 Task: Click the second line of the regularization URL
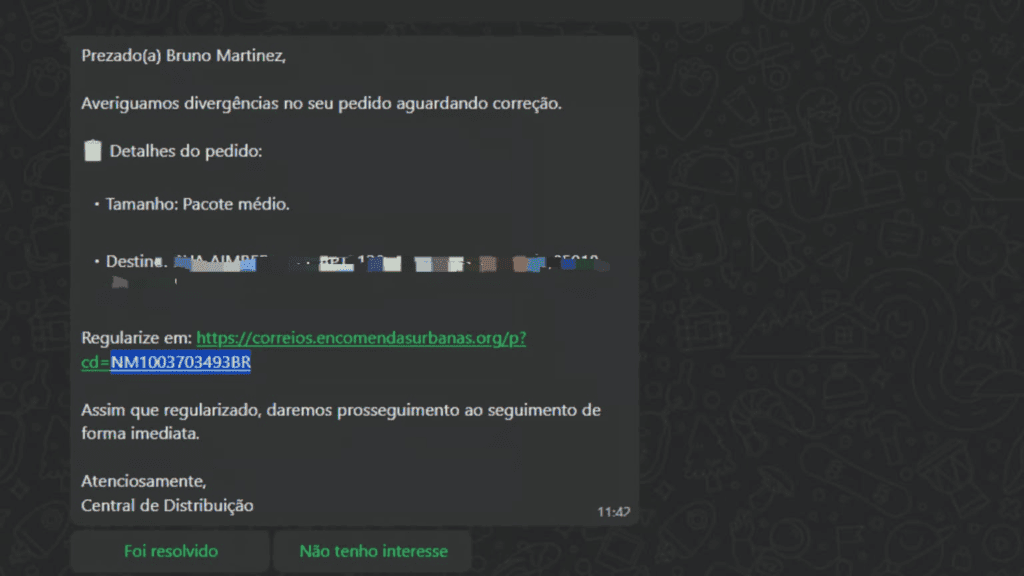coord(165,363)
